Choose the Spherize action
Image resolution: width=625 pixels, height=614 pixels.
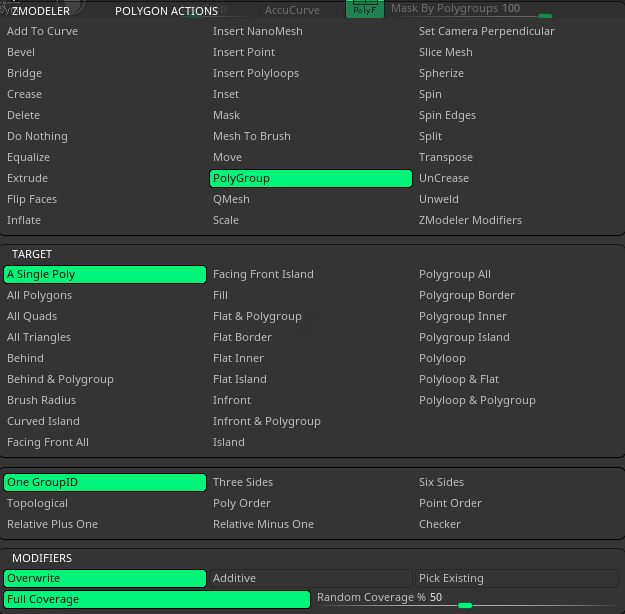point(441,73)
